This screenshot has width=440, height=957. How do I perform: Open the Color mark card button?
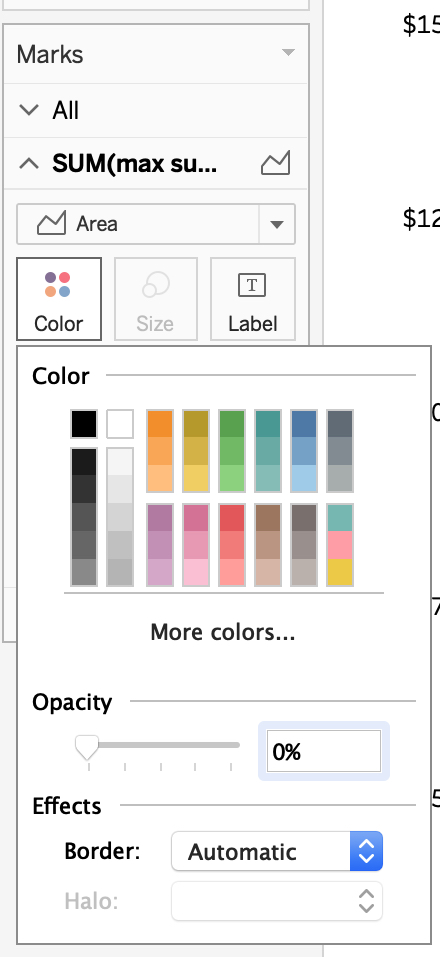(59, 298)
